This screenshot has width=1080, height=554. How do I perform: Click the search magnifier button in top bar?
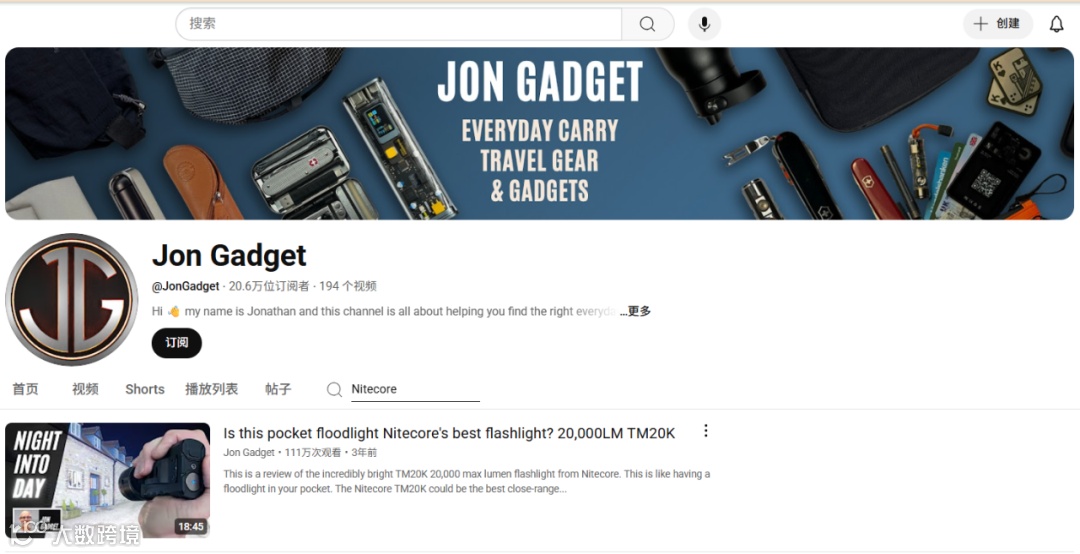(x=647, y=24)
